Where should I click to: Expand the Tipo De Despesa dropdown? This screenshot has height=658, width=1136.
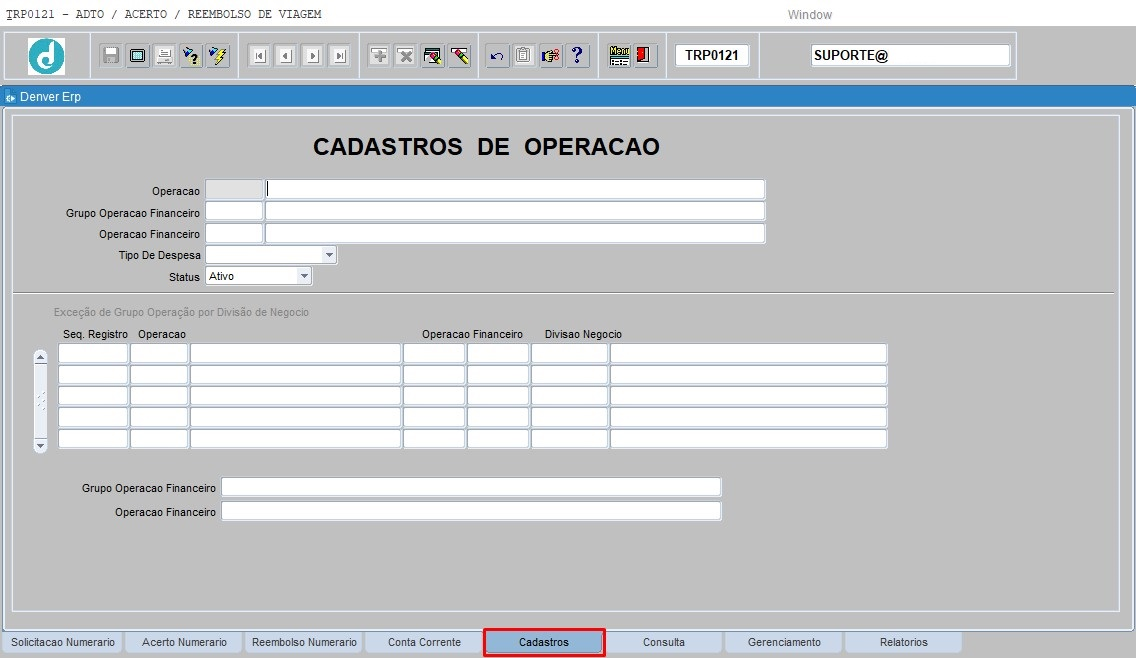click(329, 255)
